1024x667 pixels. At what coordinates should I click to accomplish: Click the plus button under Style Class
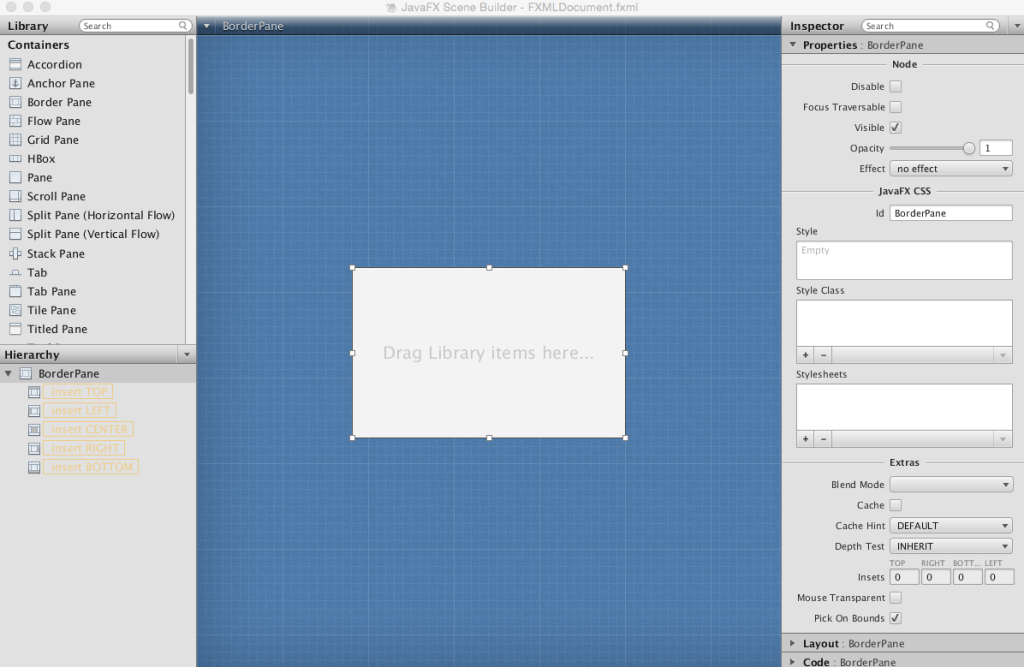805,354
